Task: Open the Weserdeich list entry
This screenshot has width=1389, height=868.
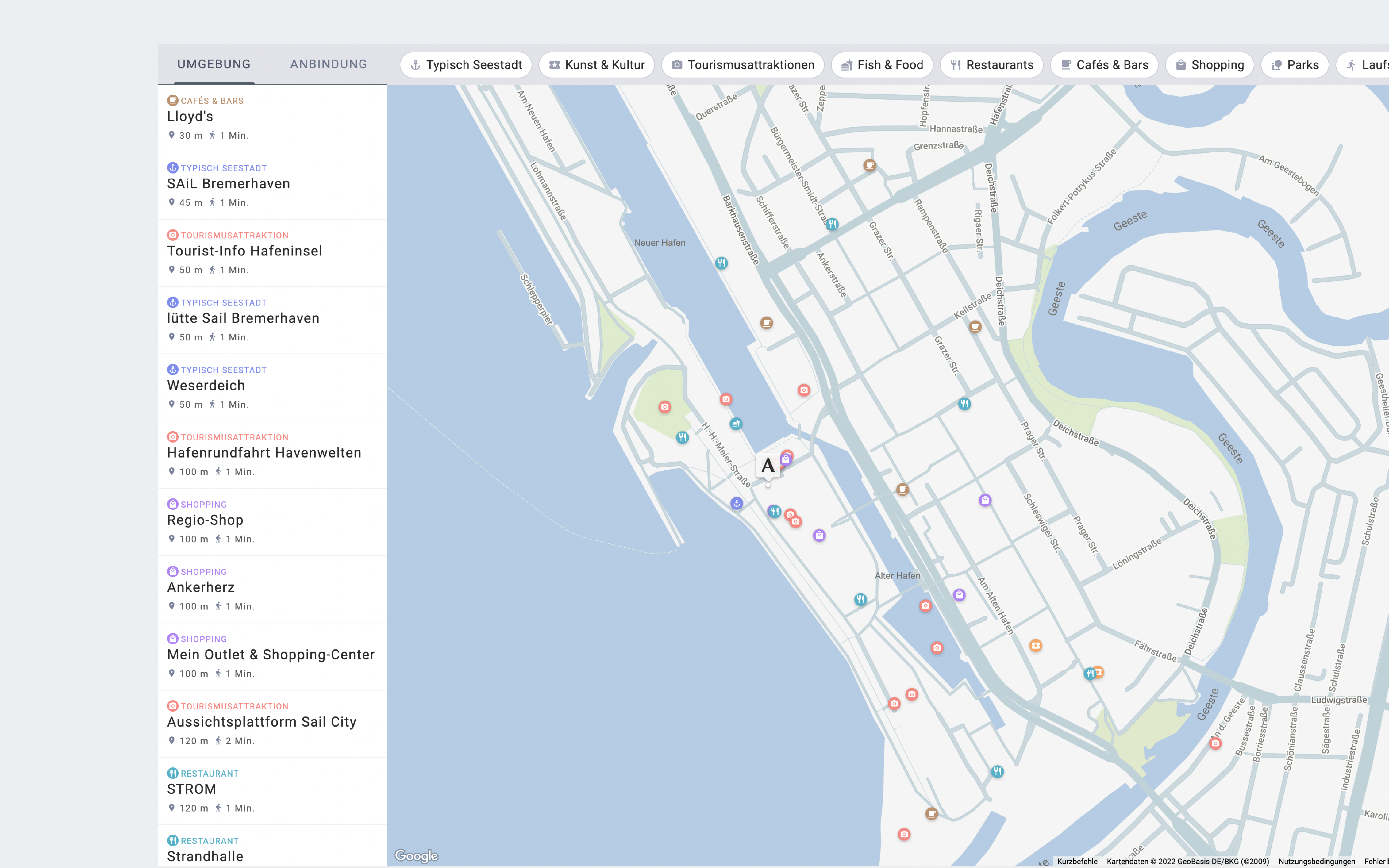Action: click(273, 387)
